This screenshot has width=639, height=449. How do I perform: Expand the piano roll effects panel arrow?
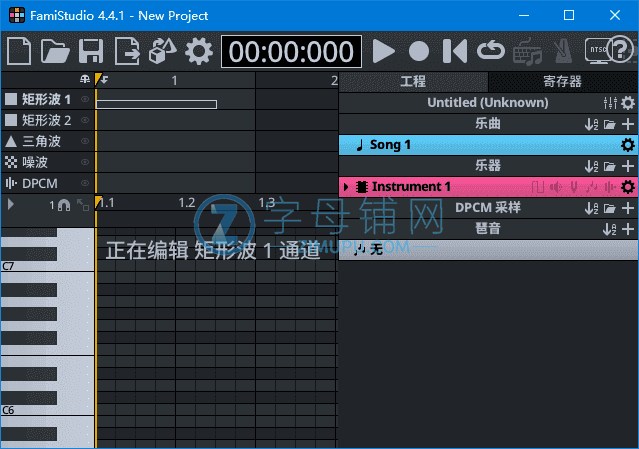pyautogui.click(x=11, y=204)
